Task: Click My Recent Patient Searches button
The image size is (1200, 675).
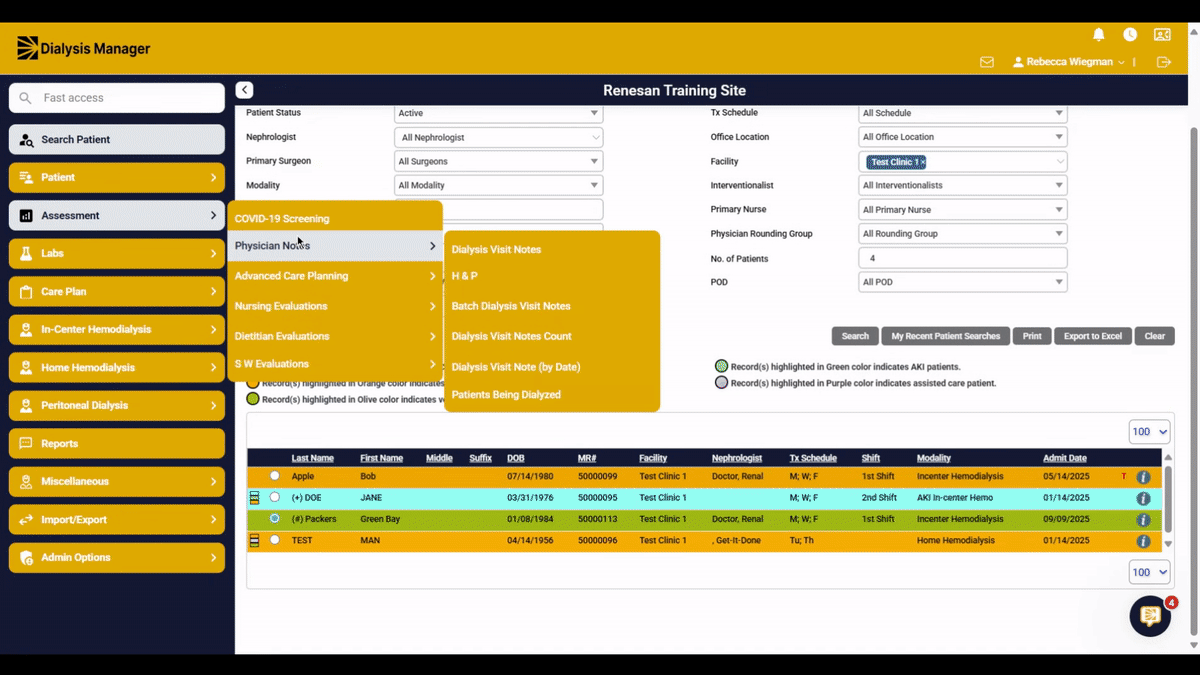Action: pyautogui.click(x=946, y=336)
